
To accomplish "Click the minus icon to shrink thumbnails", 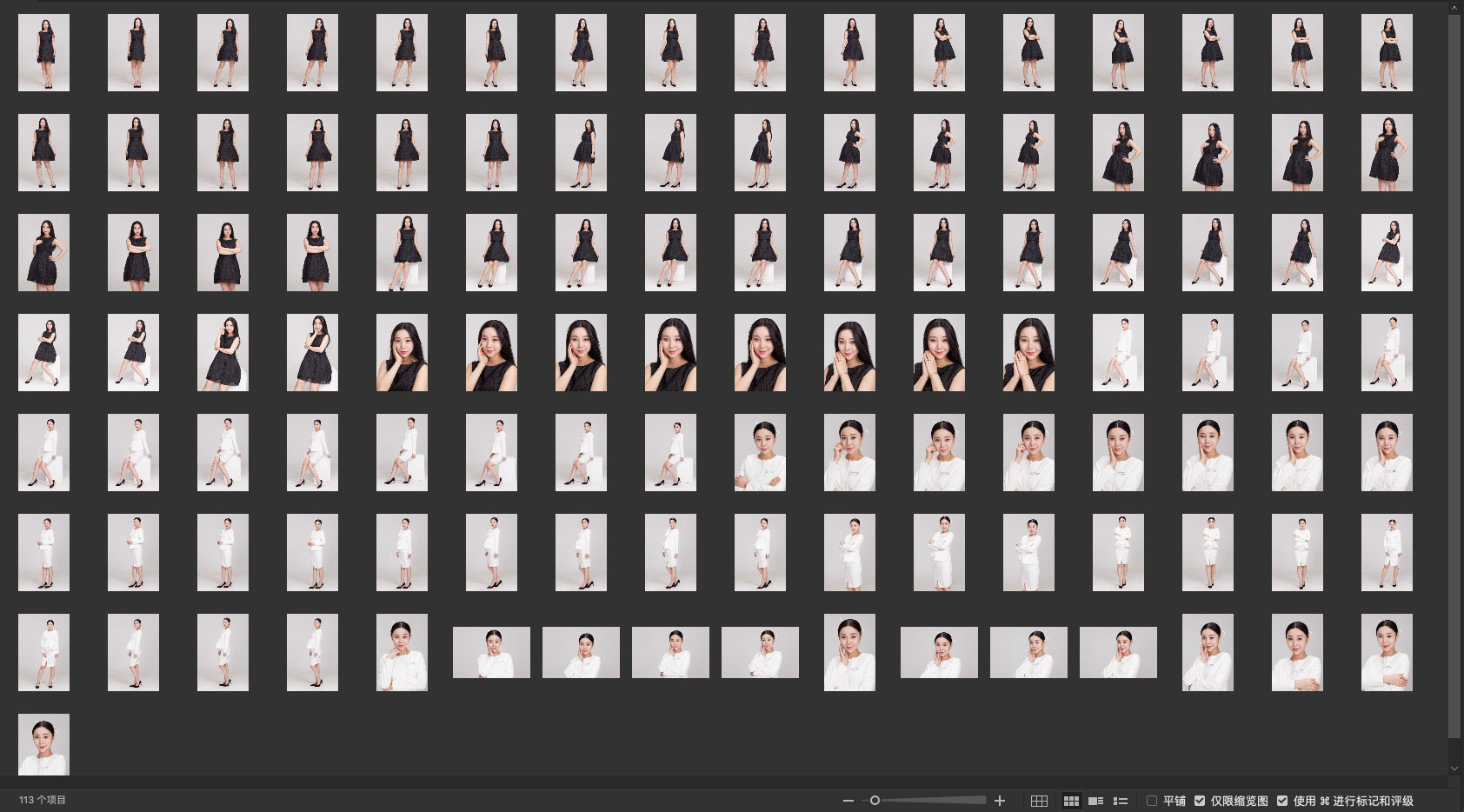I will [848, 801].
